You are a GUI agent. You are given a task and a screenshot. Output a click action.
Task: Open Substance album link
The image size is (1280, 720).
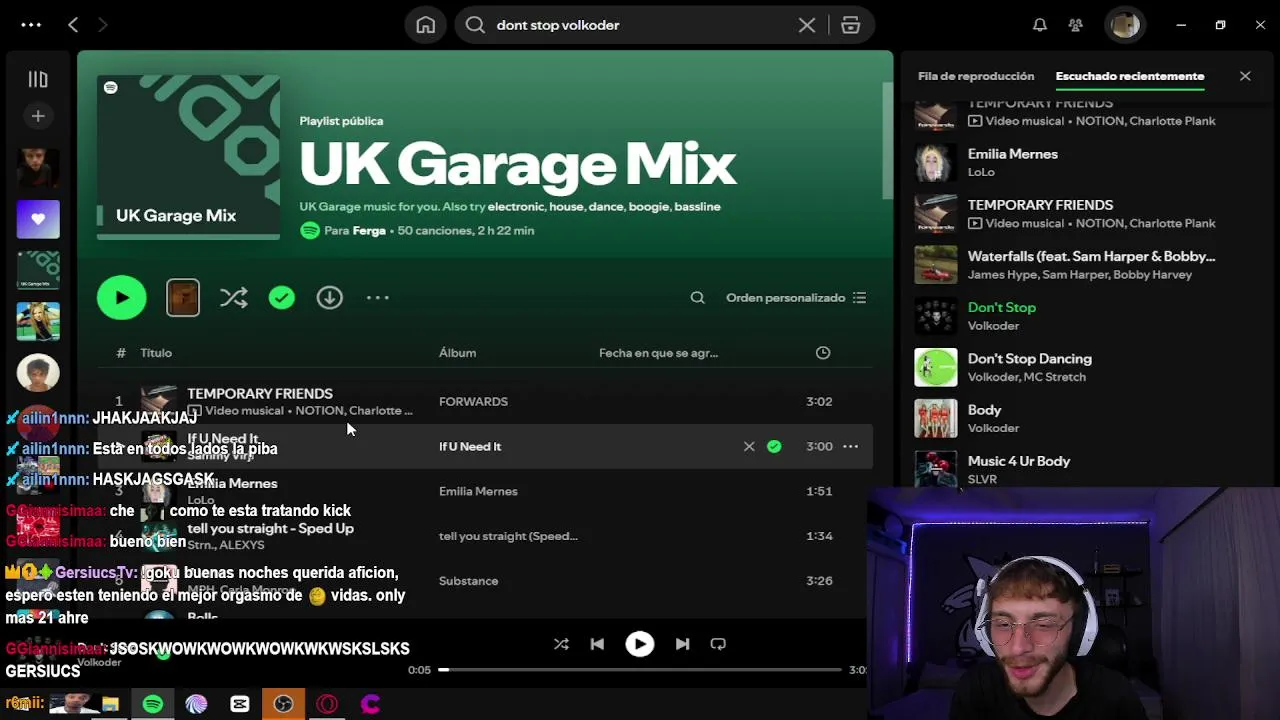468,581
